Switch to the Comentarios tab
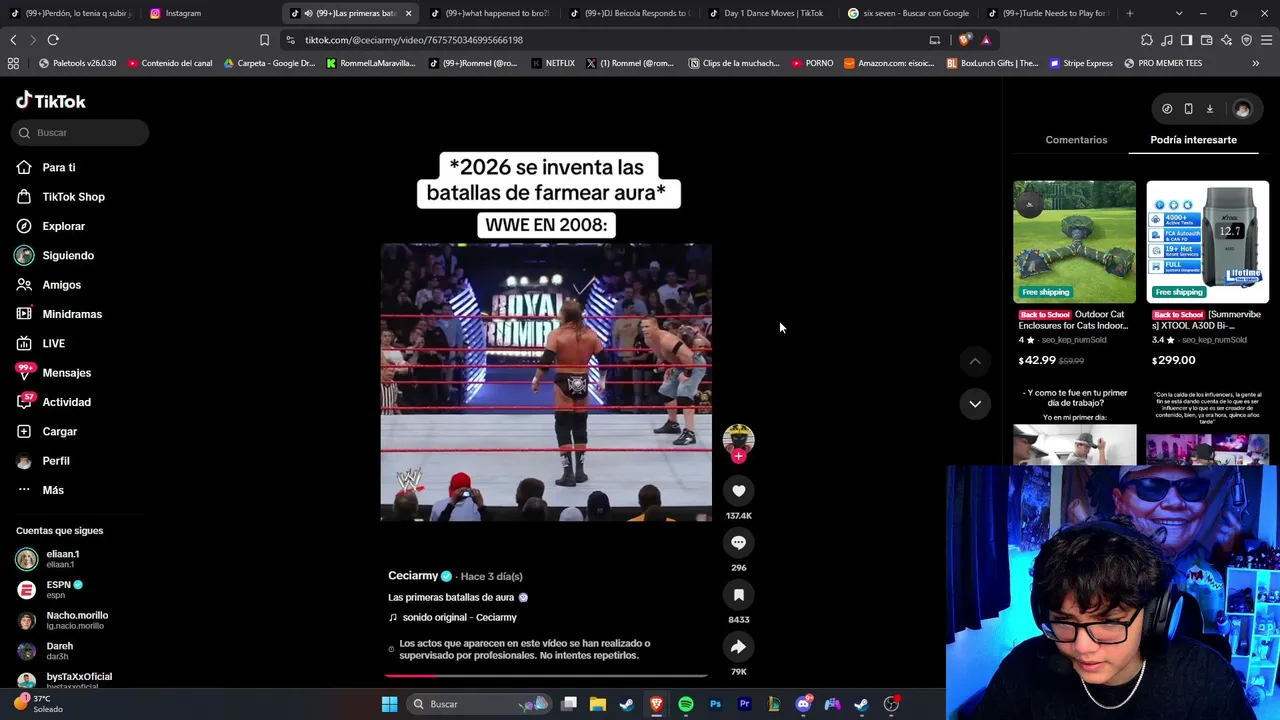1280x720 pixels. (x=1076, y=140)
